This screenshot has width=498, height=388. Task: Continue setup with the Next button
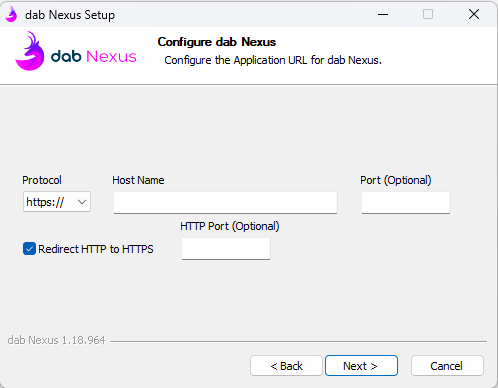(x=361, y=366)
